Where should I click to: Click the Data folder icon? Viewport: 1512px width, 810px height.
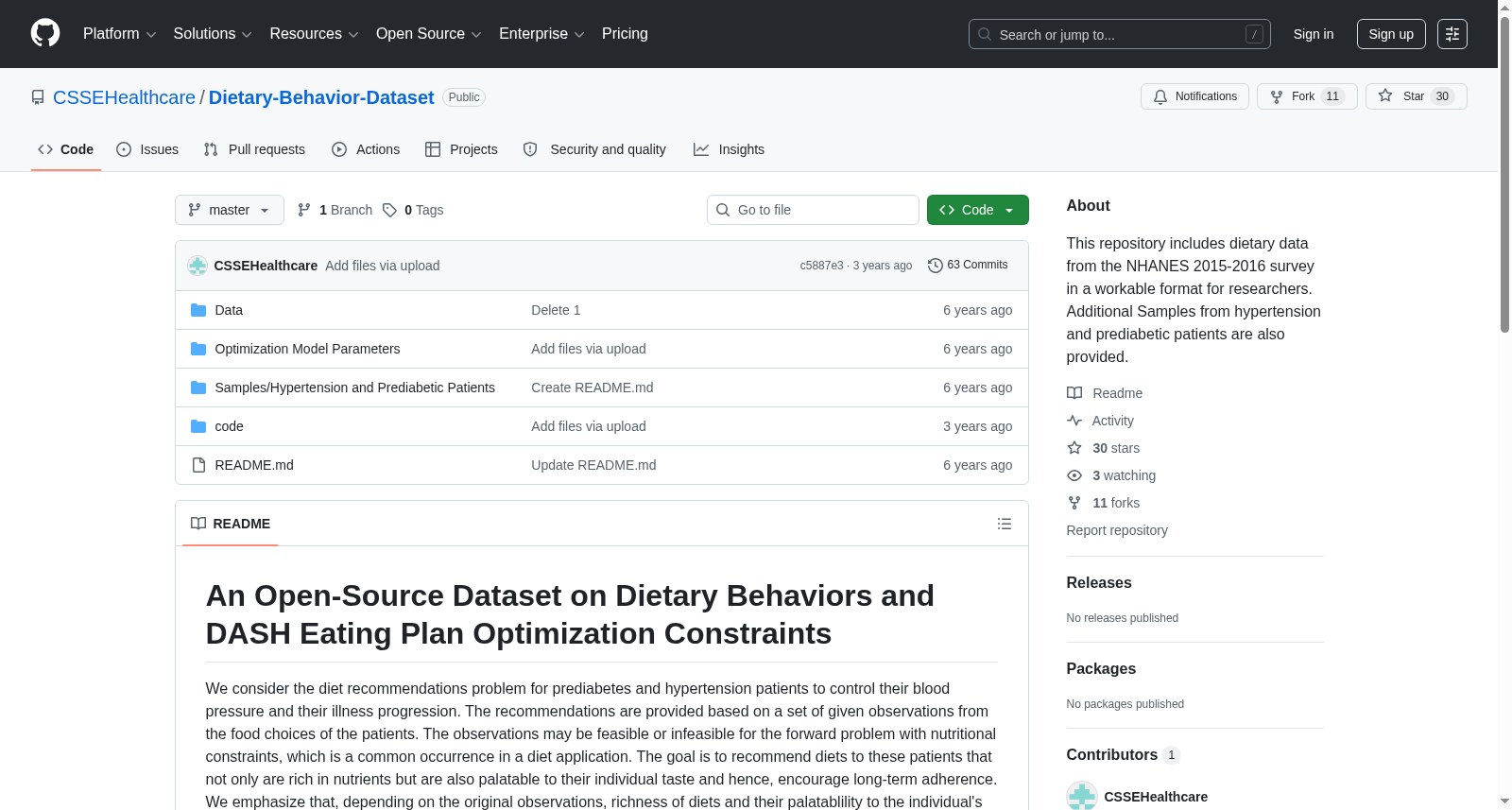coord(198,310)
